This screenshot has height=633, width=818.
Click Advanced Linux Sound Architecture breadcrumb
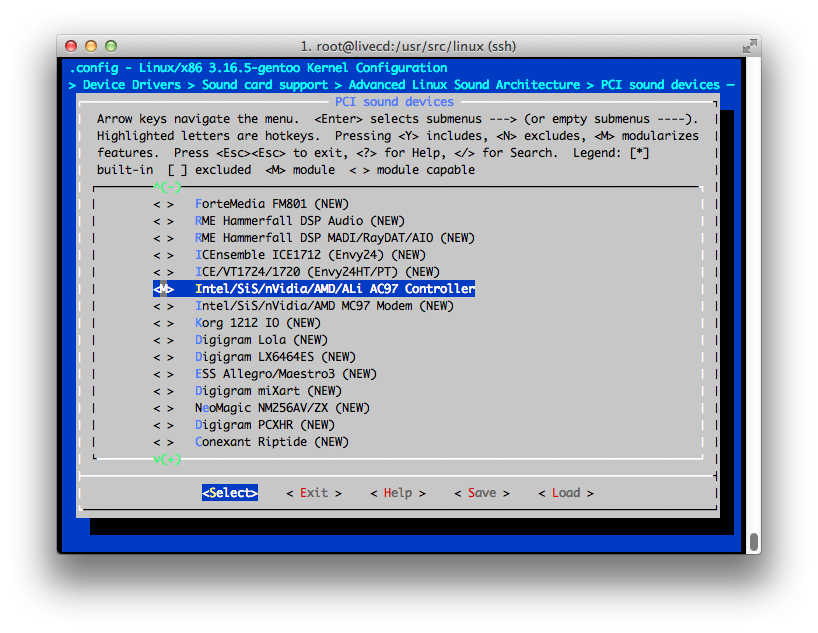click(464, 85)
